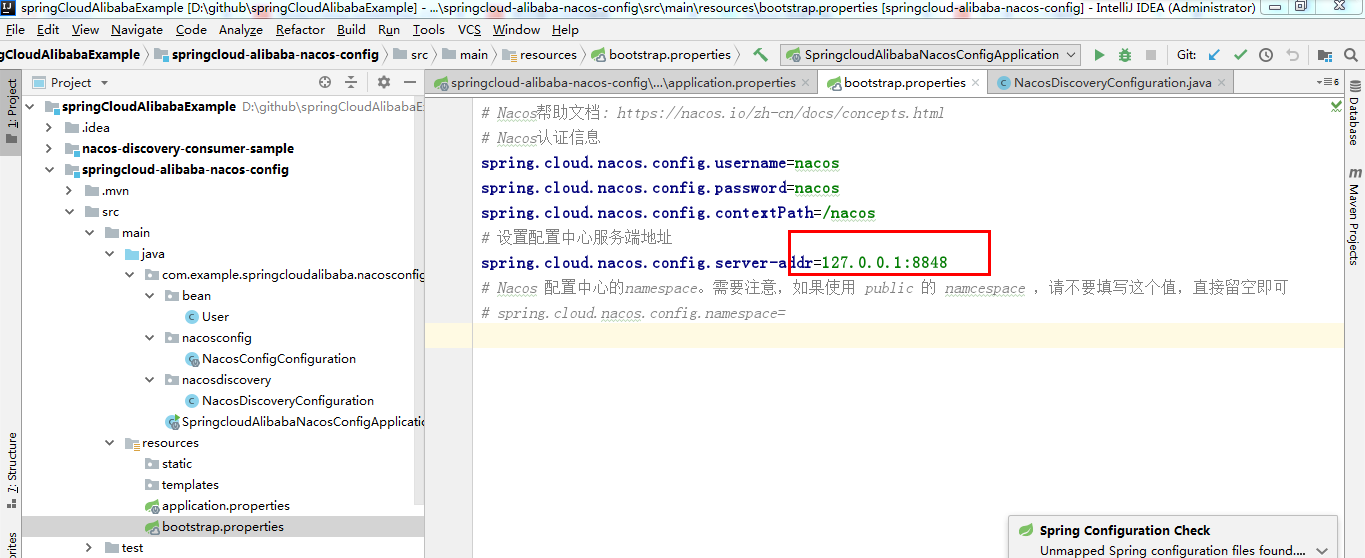Collapse all in Project panel
Viewport: 1365px width, 558px height.
click(x=351, y=82)
